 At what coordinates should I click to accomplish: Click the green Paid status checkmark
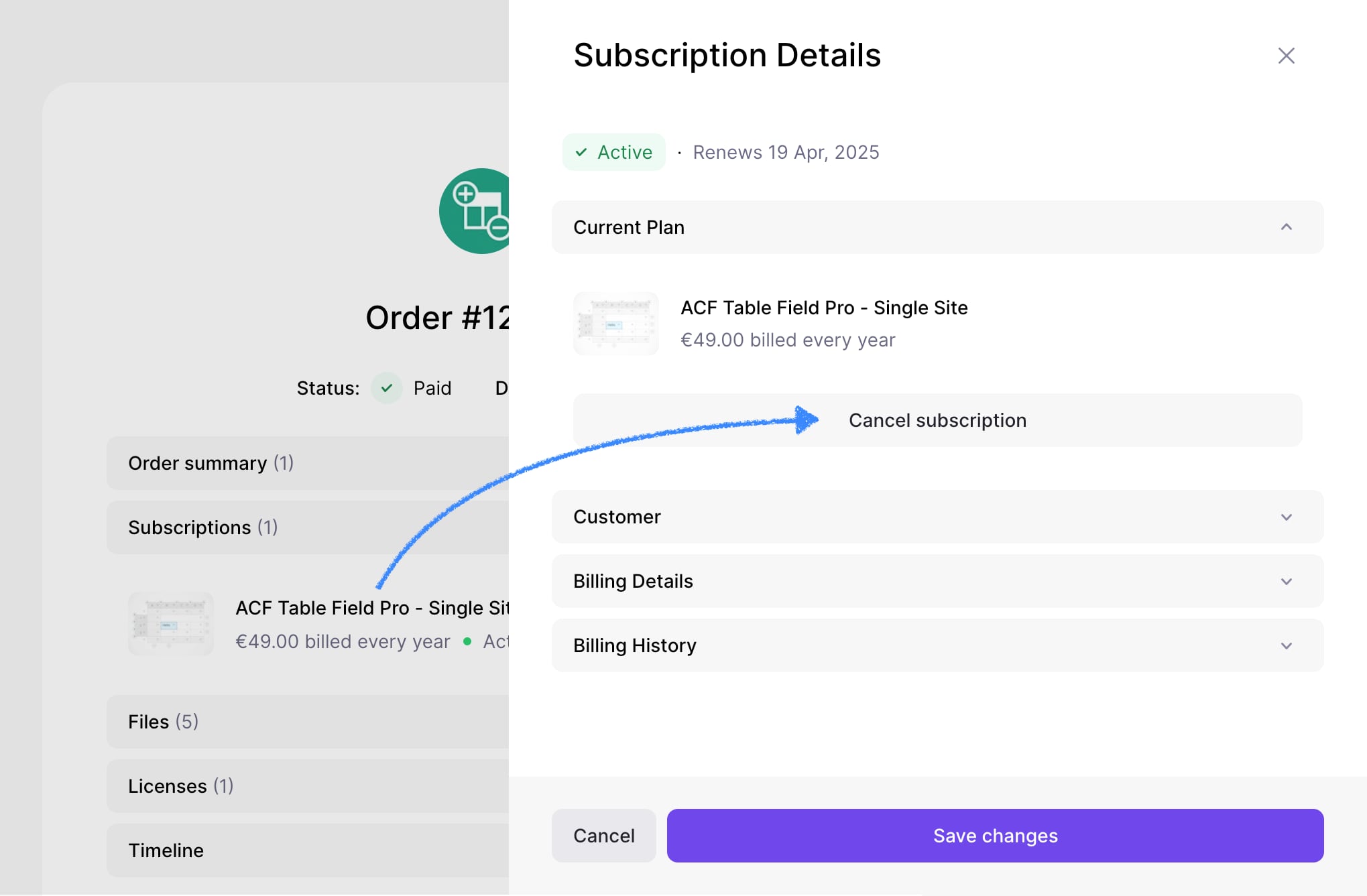(x=387, y=388)
